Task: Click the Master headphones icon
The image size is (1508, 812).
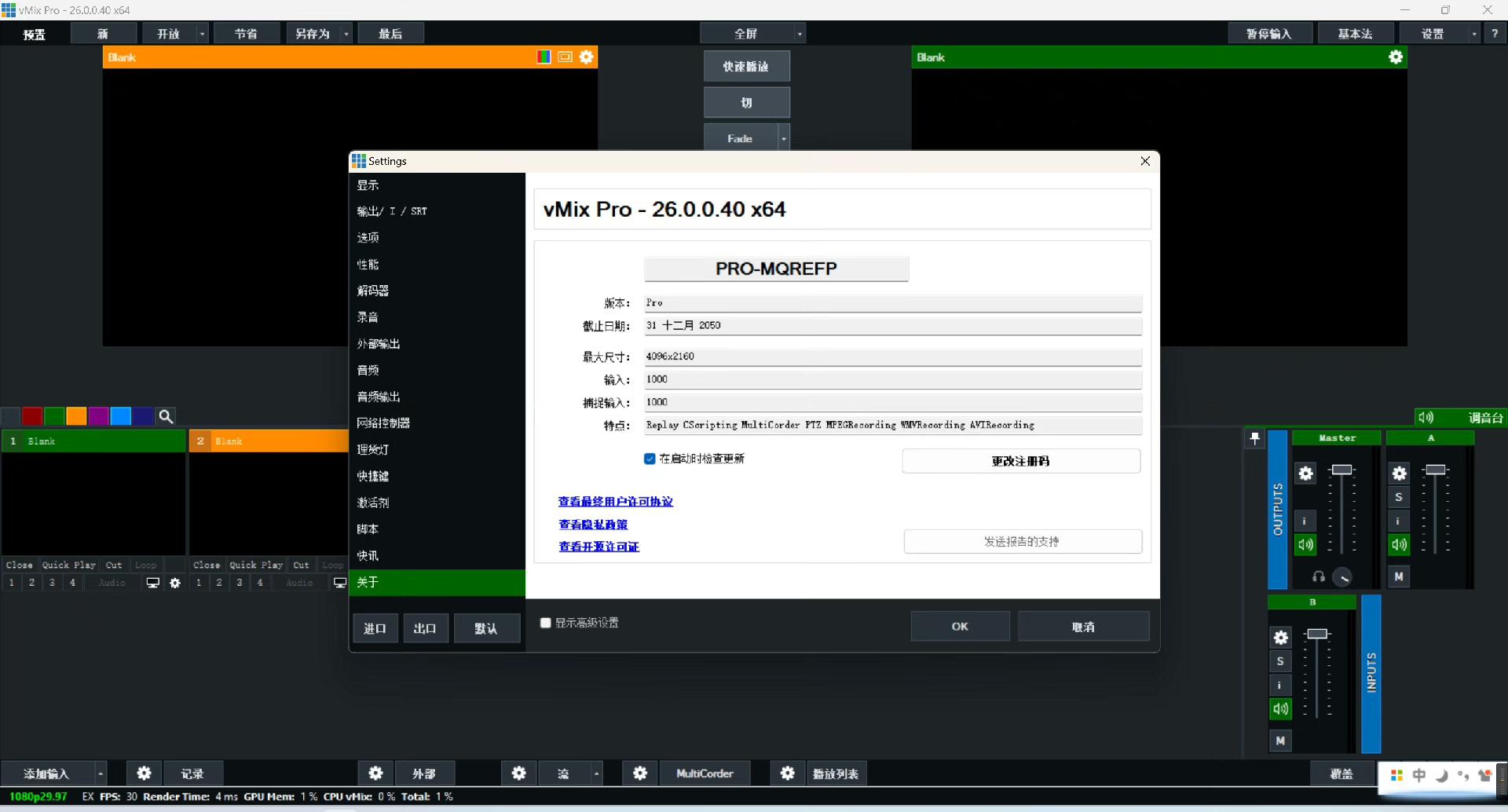Action: 1319,577
